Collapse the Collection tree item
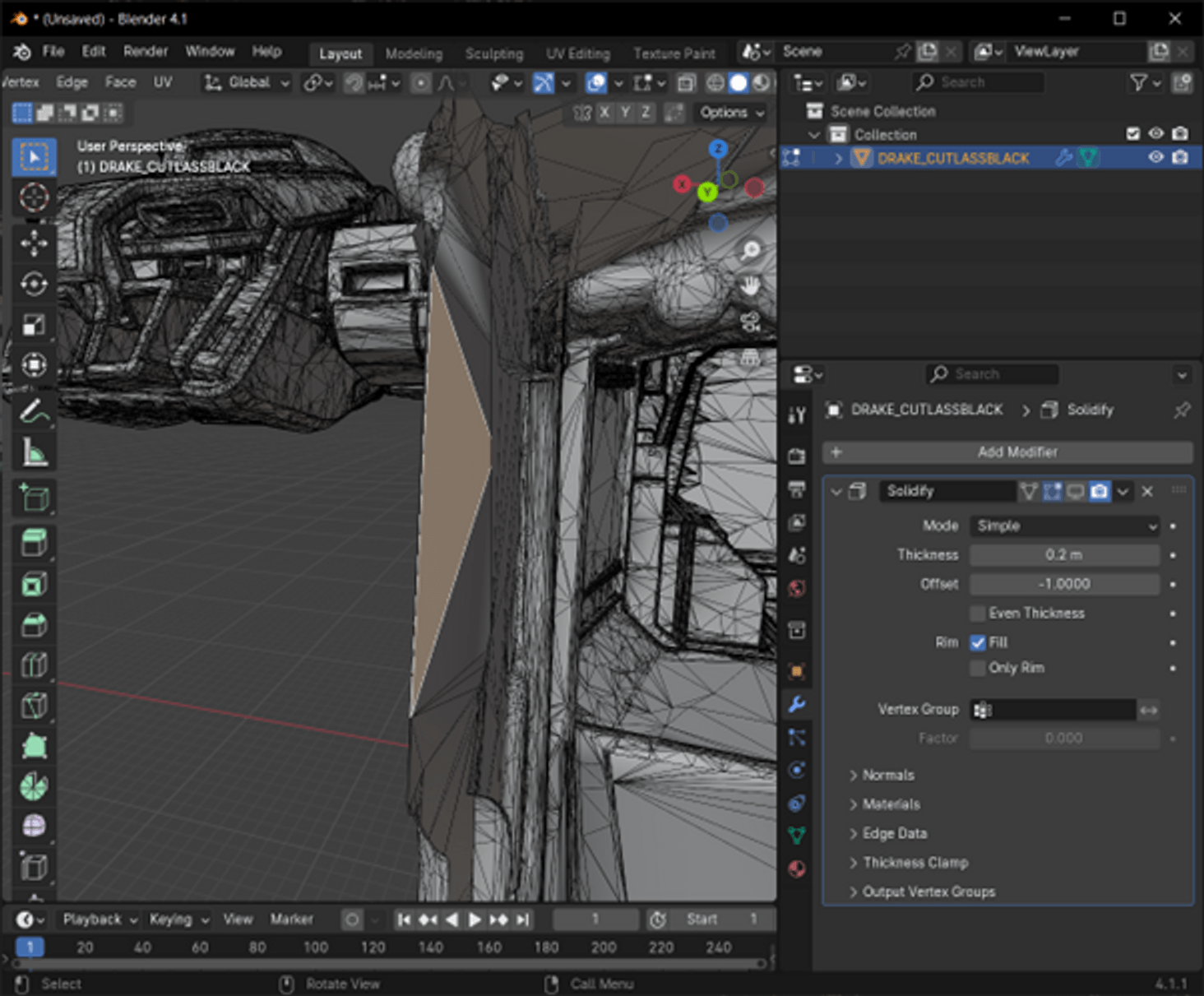Image resolution: width=1204 pixels, height=996 pixels. point(813,134)
